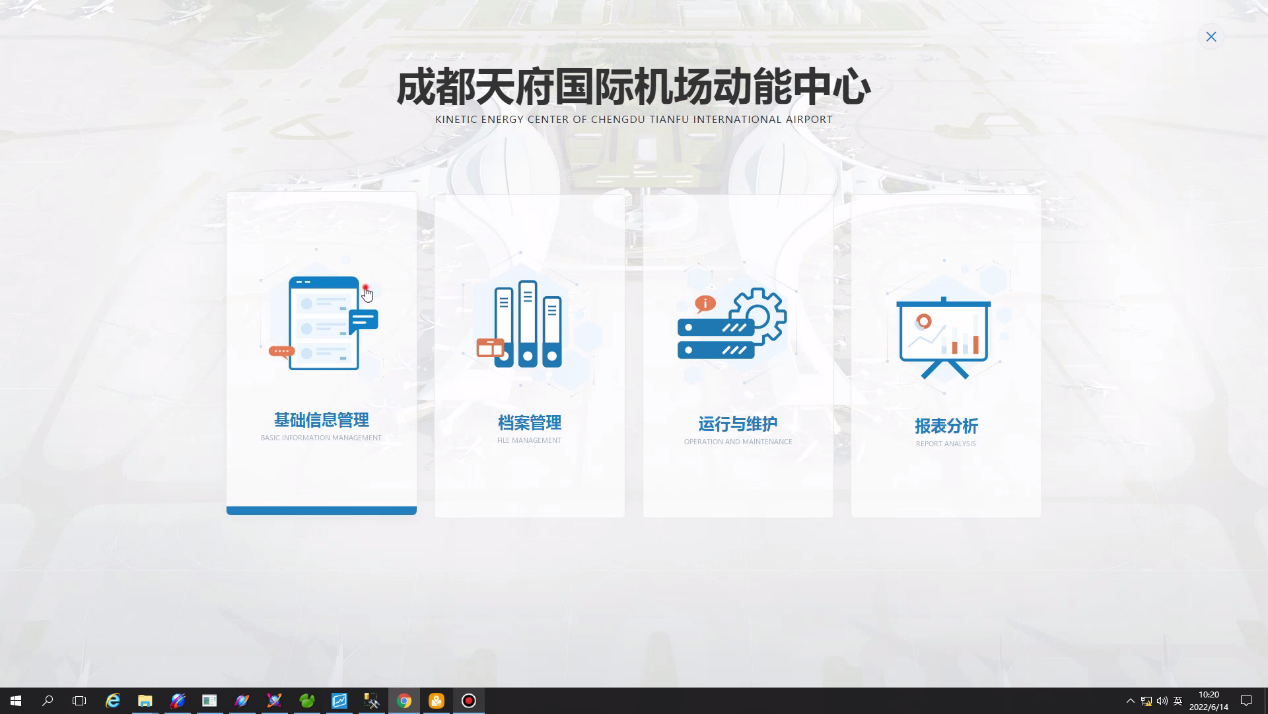Viewport: 1268px width, 714px height.
Task: Select the 报表分析 title text
Action: tap(946, 426)
